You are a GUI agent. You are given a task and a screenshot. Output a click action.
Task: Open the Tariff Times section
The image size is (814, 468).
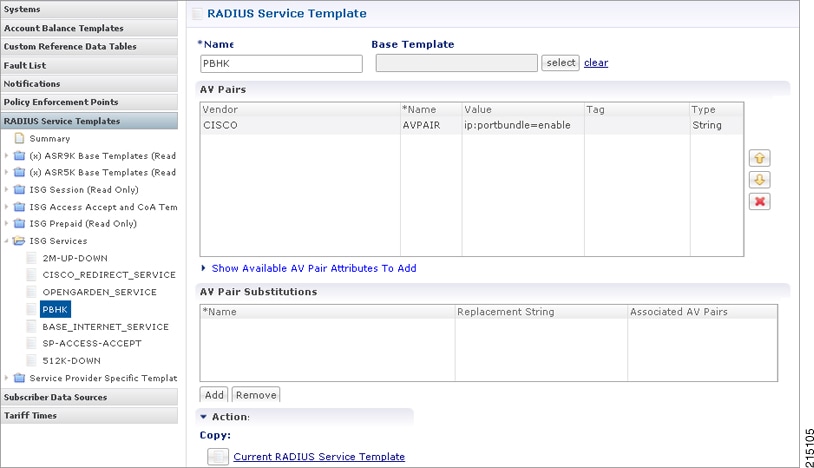coord(89,416)
